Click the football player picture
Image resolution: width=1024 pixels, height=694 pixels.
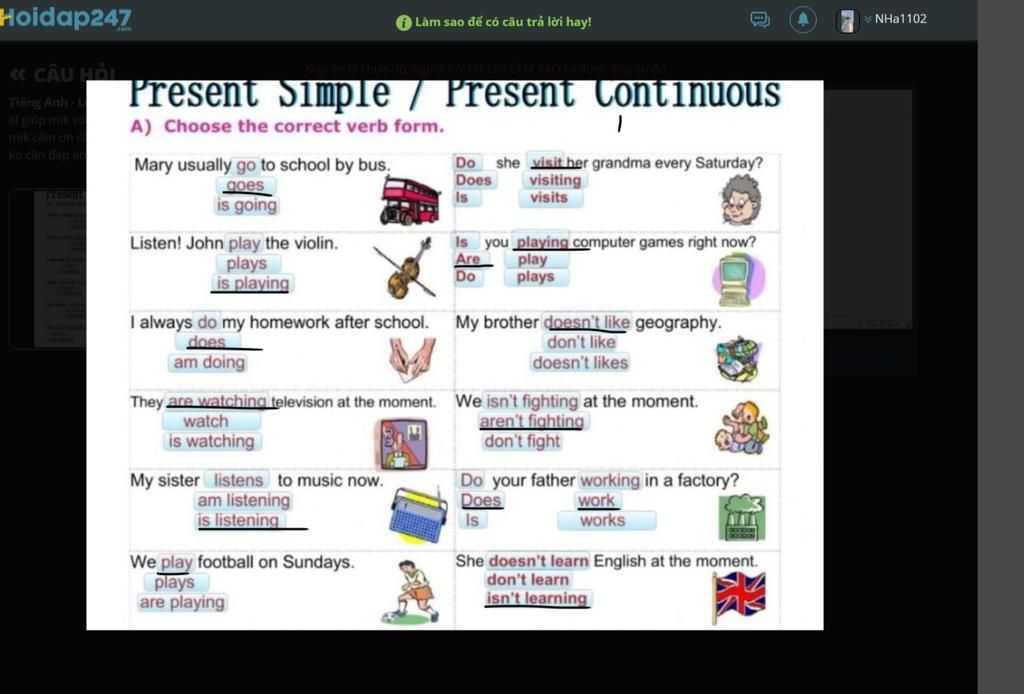click(x=411, y=592)
